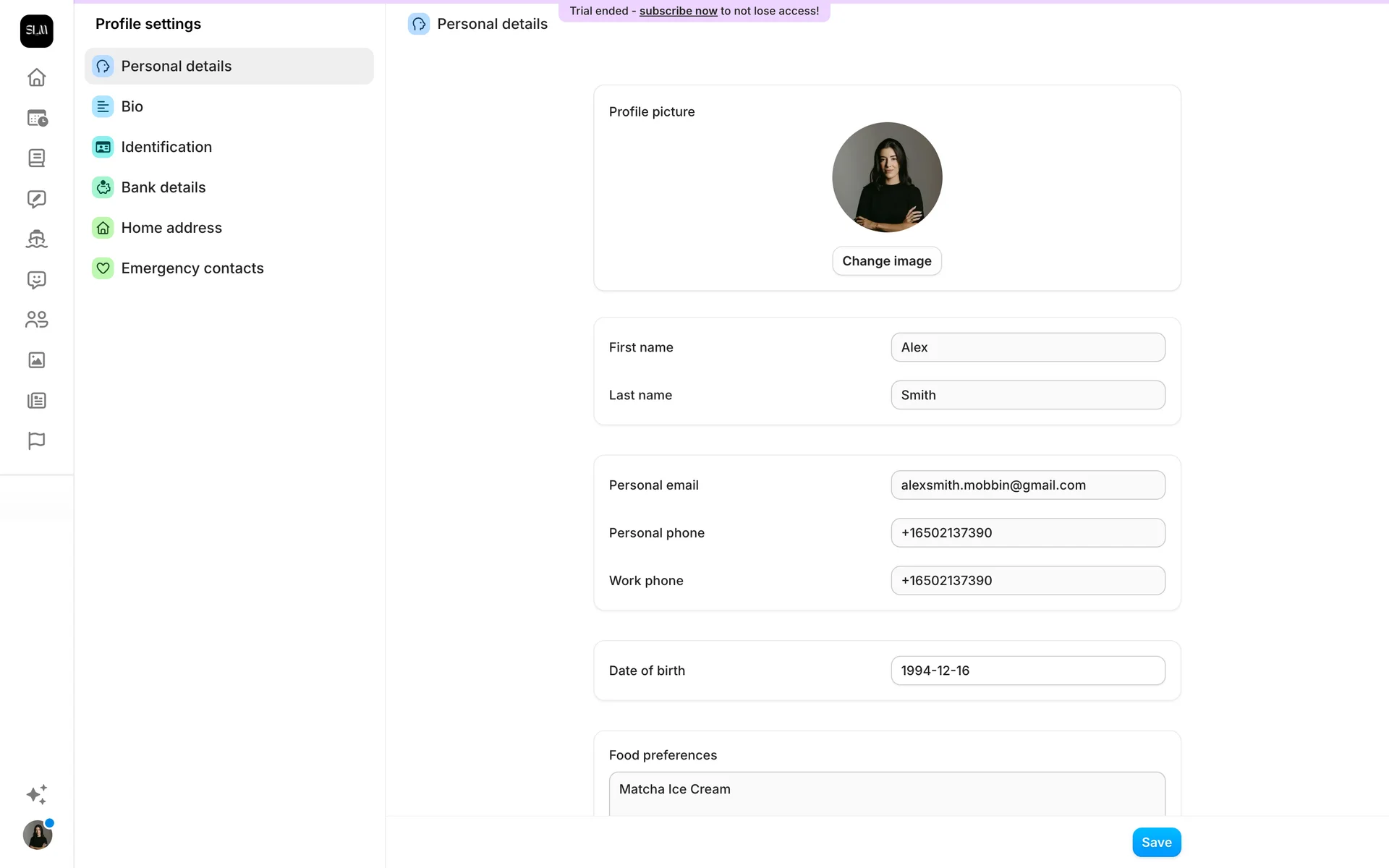Follow the subscribe now link
This screenshot has height=868, width=1389.
point(678,11)
